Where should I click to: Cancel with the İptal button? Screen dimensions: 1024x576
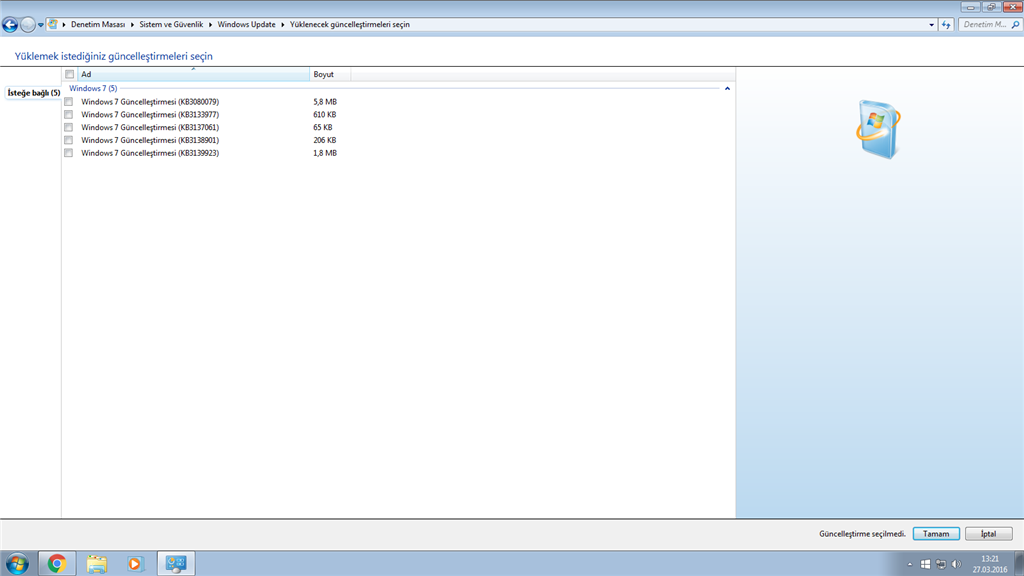point(989,534)
